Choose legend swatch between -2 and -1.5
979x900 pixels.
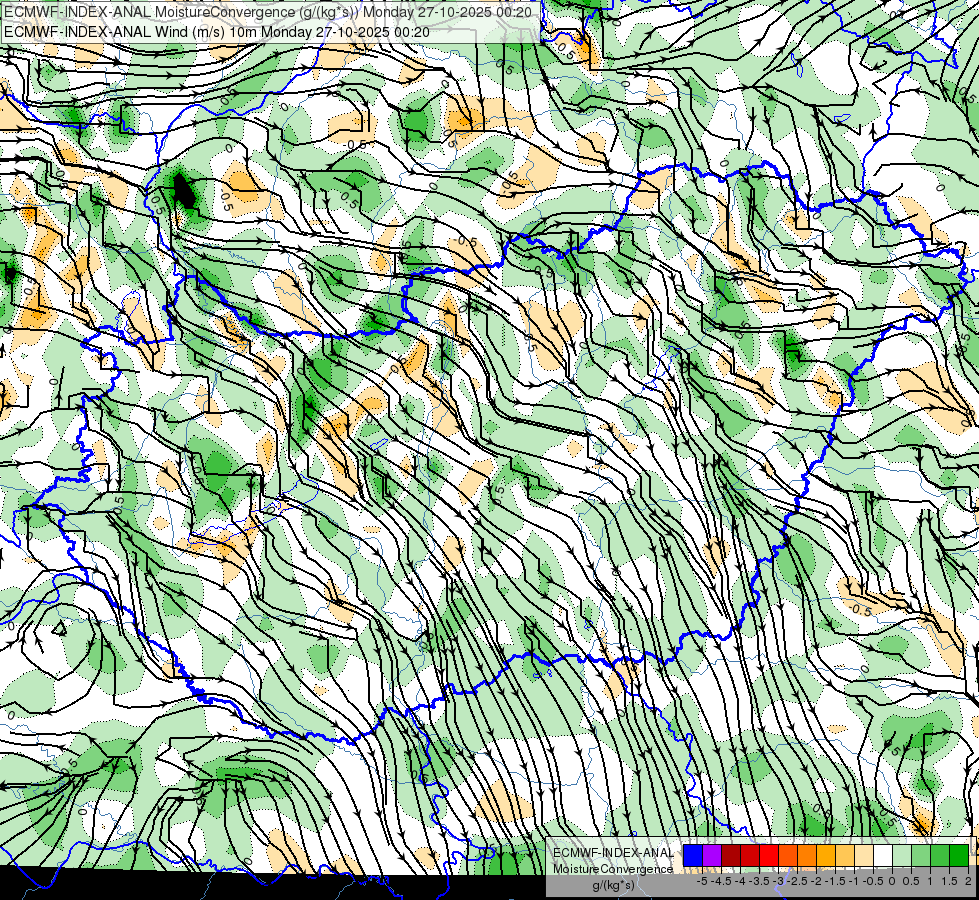pyautogui.click(x=826, y=856)
